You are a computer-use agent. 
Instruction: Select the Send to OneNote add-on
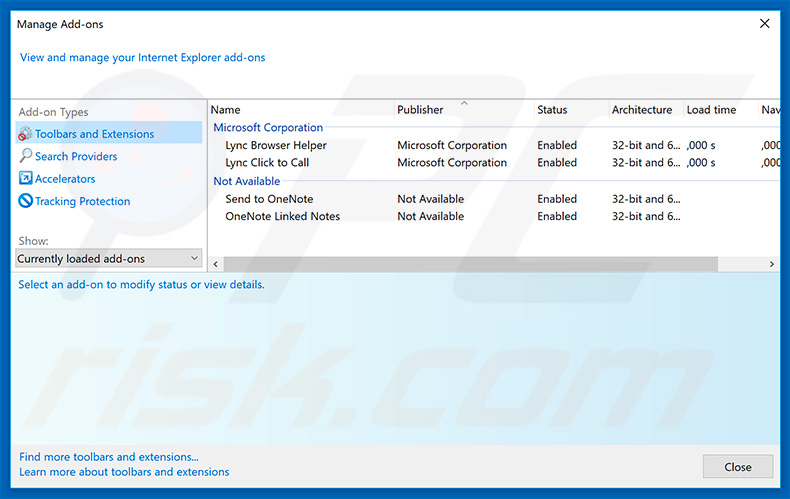(x=269, y=199)
